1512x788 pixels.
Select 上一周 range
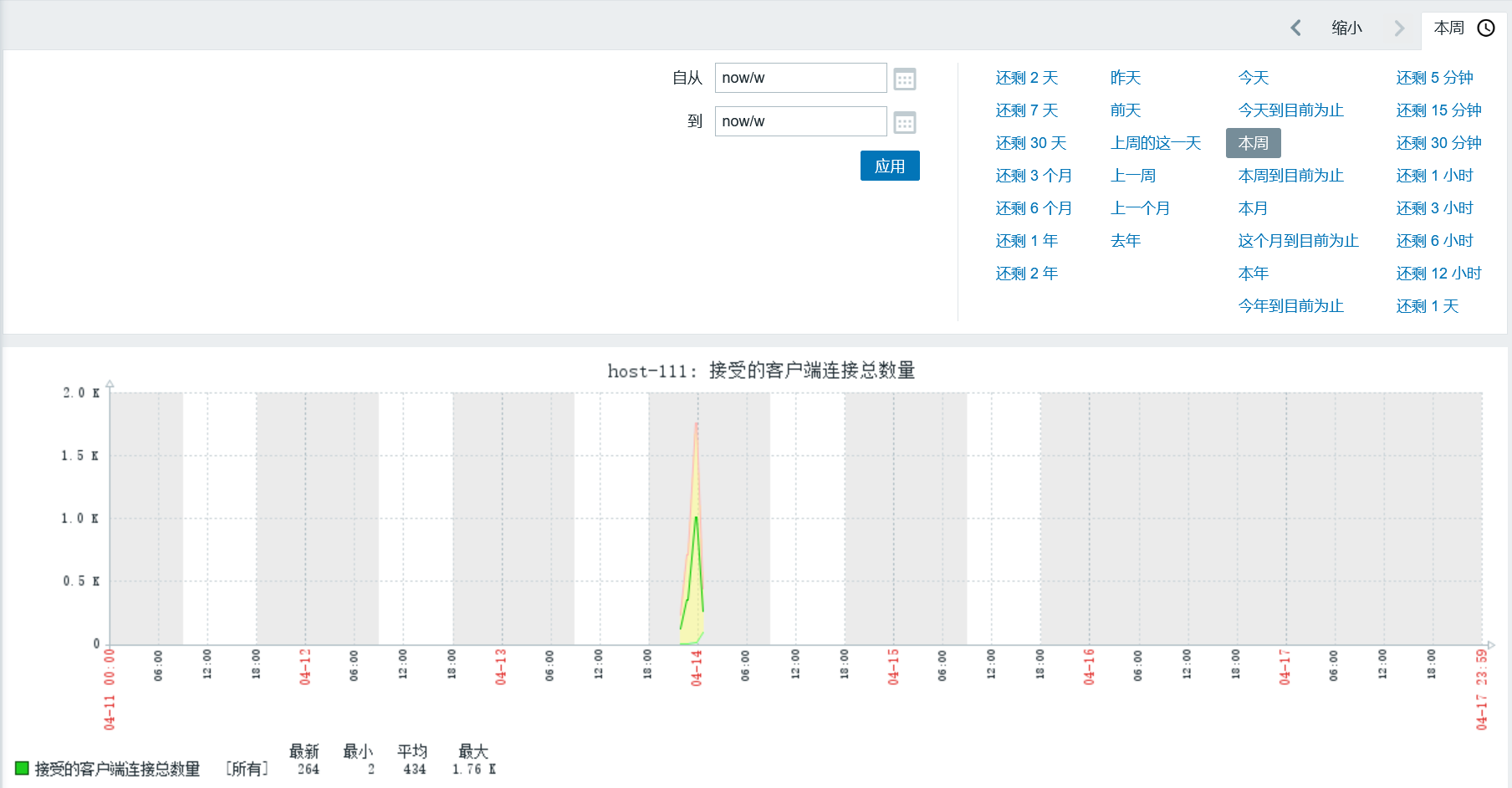pyautogui.click(x=1133, y=176)
